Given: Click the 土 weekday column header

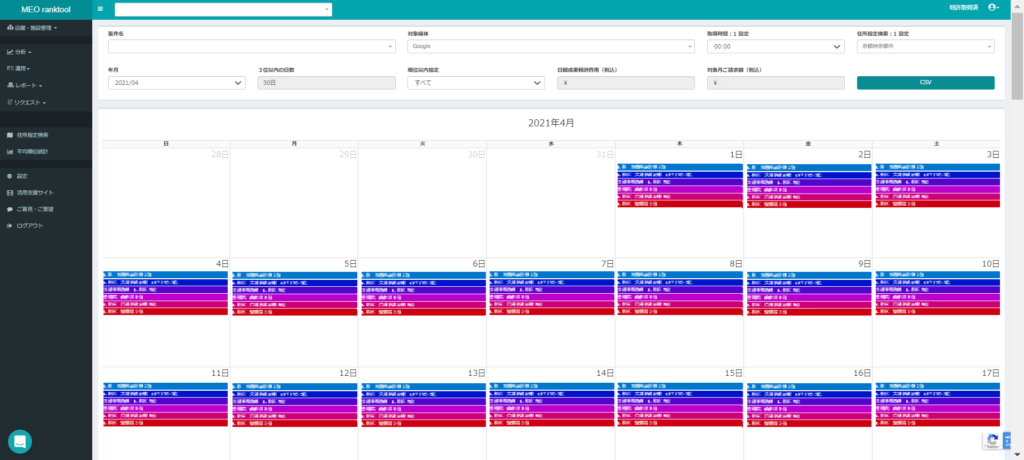Looking at the screenshot, I should 936,143.
